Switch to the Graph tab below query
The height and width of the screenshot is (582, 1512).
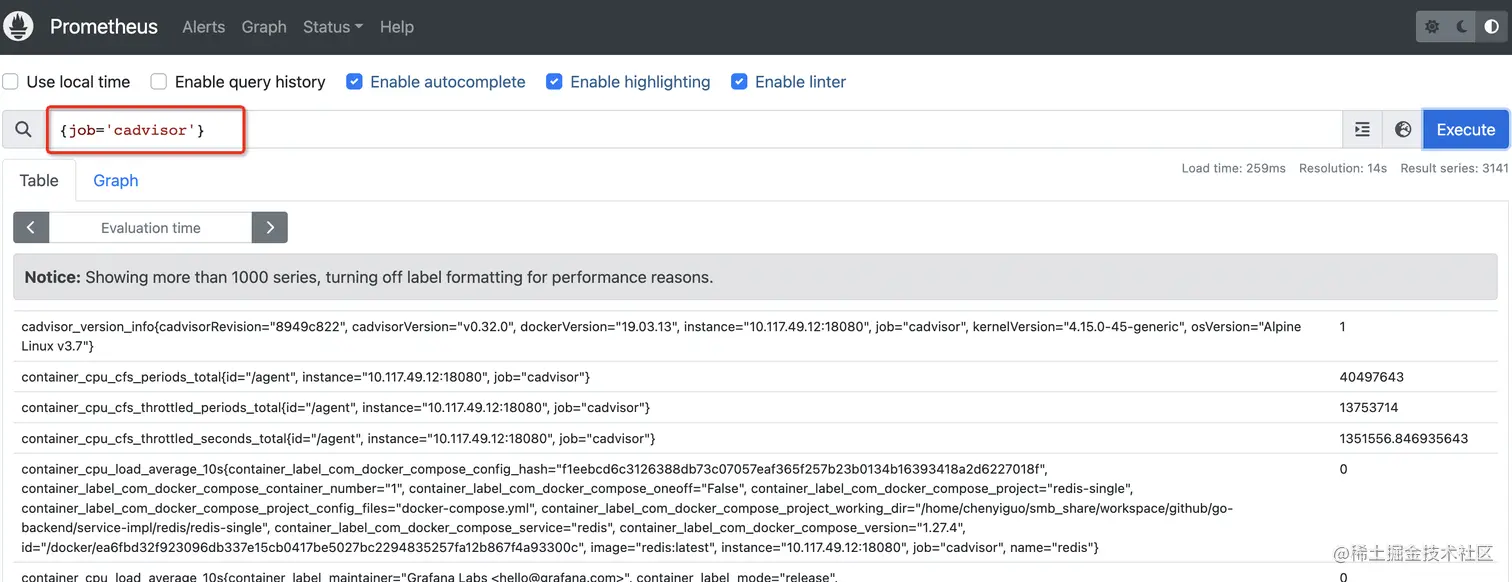tap(116, 181)
